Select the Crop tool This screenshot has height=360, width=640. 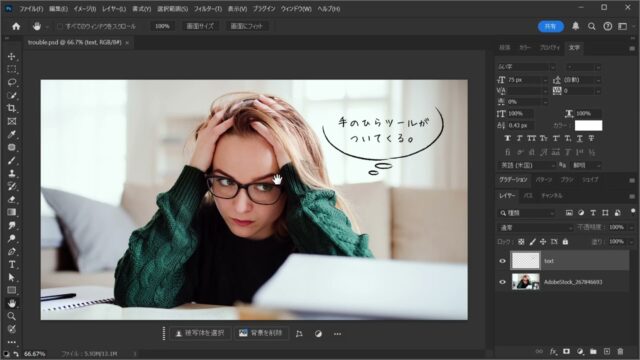(x=12, y=108)
